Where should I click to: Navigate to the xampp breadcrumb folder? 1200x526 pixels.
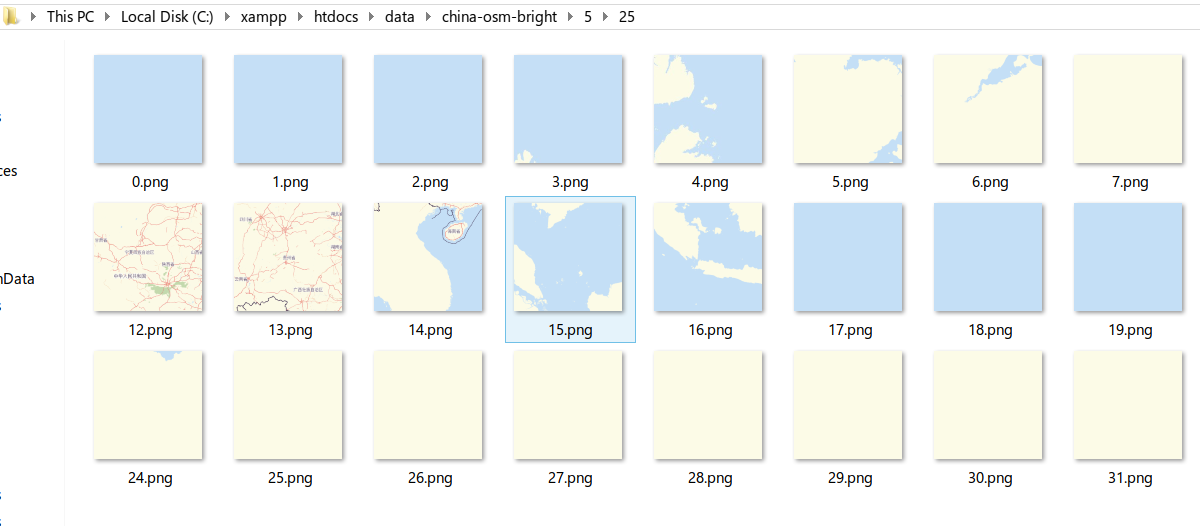pyautogui.click(x=261, y=17)
